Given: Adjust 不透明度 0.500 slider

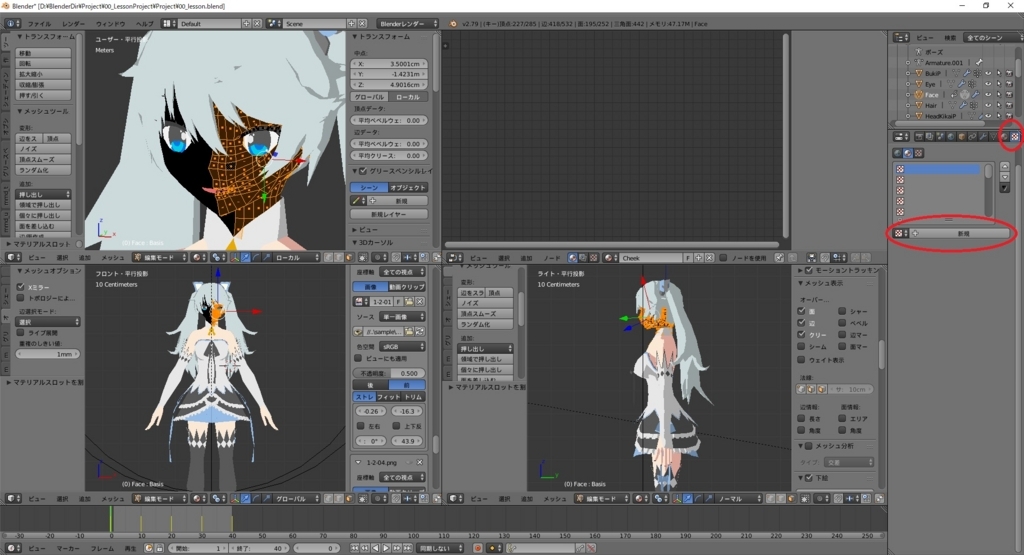Looking at the screenshot, I should click(x=389, y=373).
